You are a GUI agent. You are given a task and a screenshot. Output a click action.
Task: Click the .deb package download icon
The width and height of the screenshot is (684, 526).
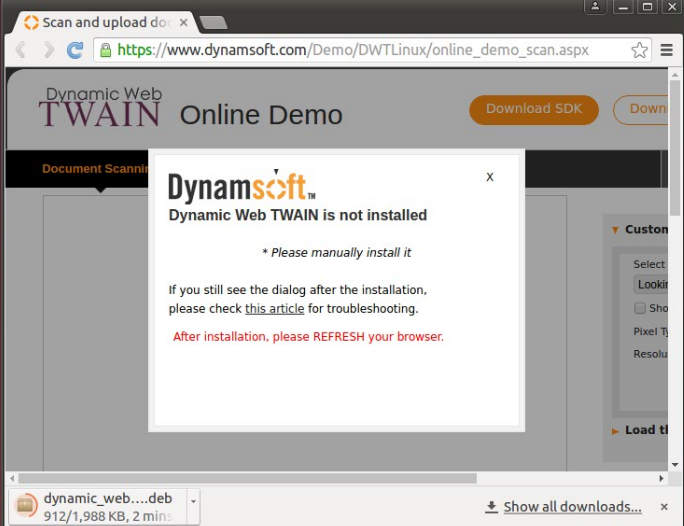[x=26, y=506]
